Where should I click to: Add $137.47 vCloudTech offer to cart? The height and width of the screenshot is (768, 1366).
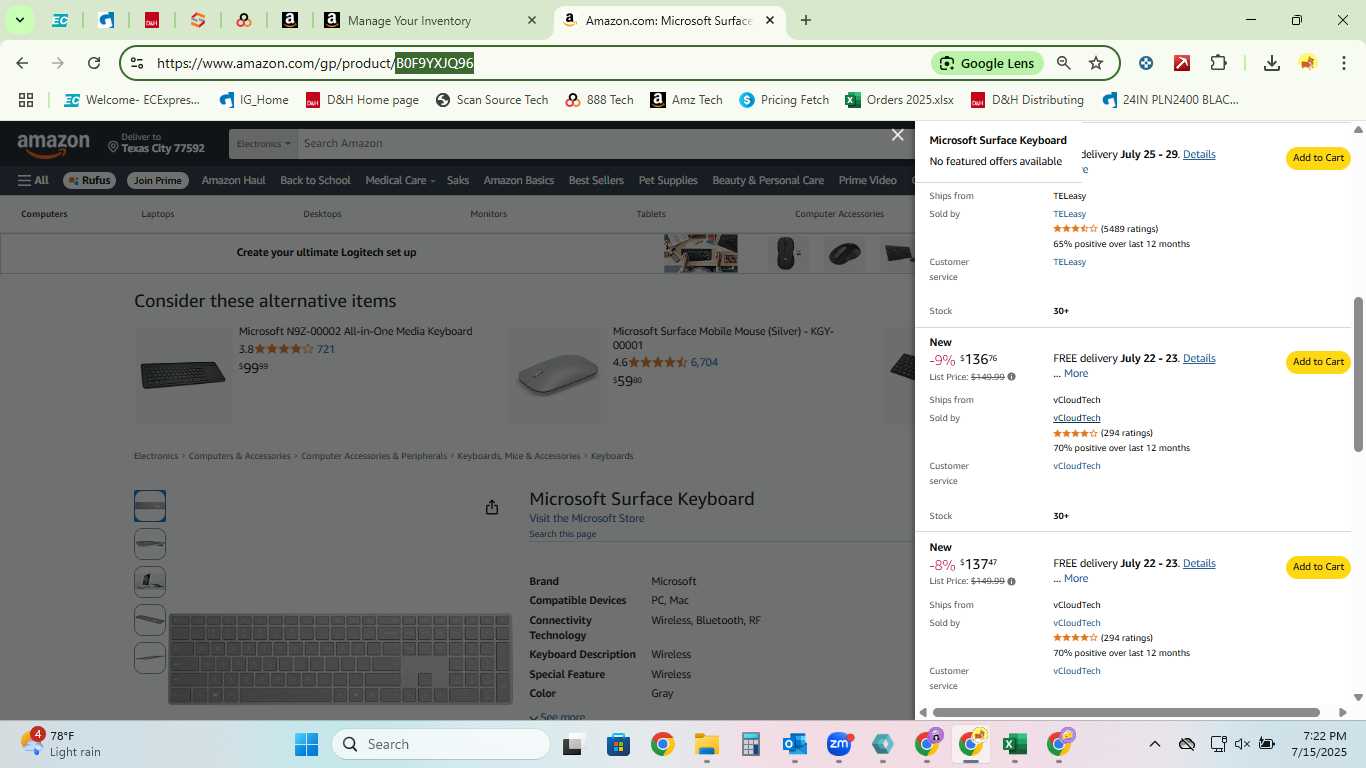click(1317, 567)
